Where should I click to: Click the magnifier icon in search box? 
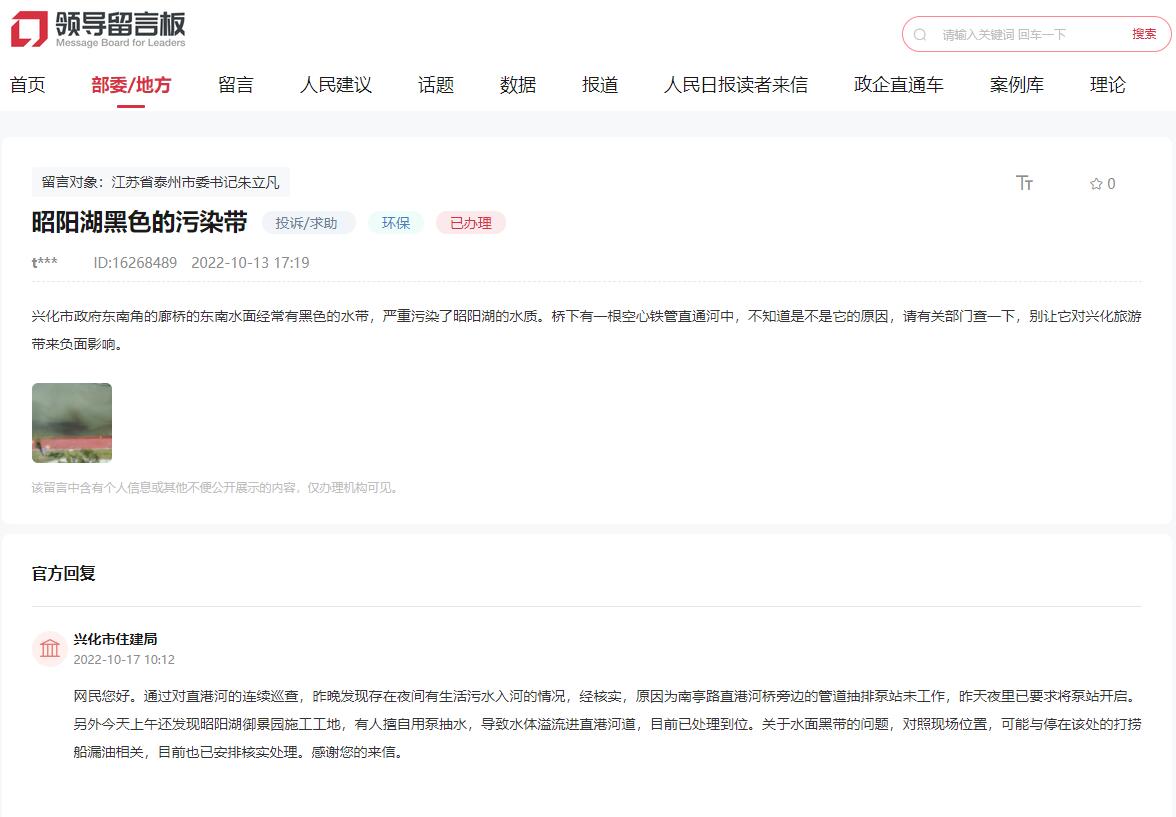pyautogui.click(x=920, y=34)
